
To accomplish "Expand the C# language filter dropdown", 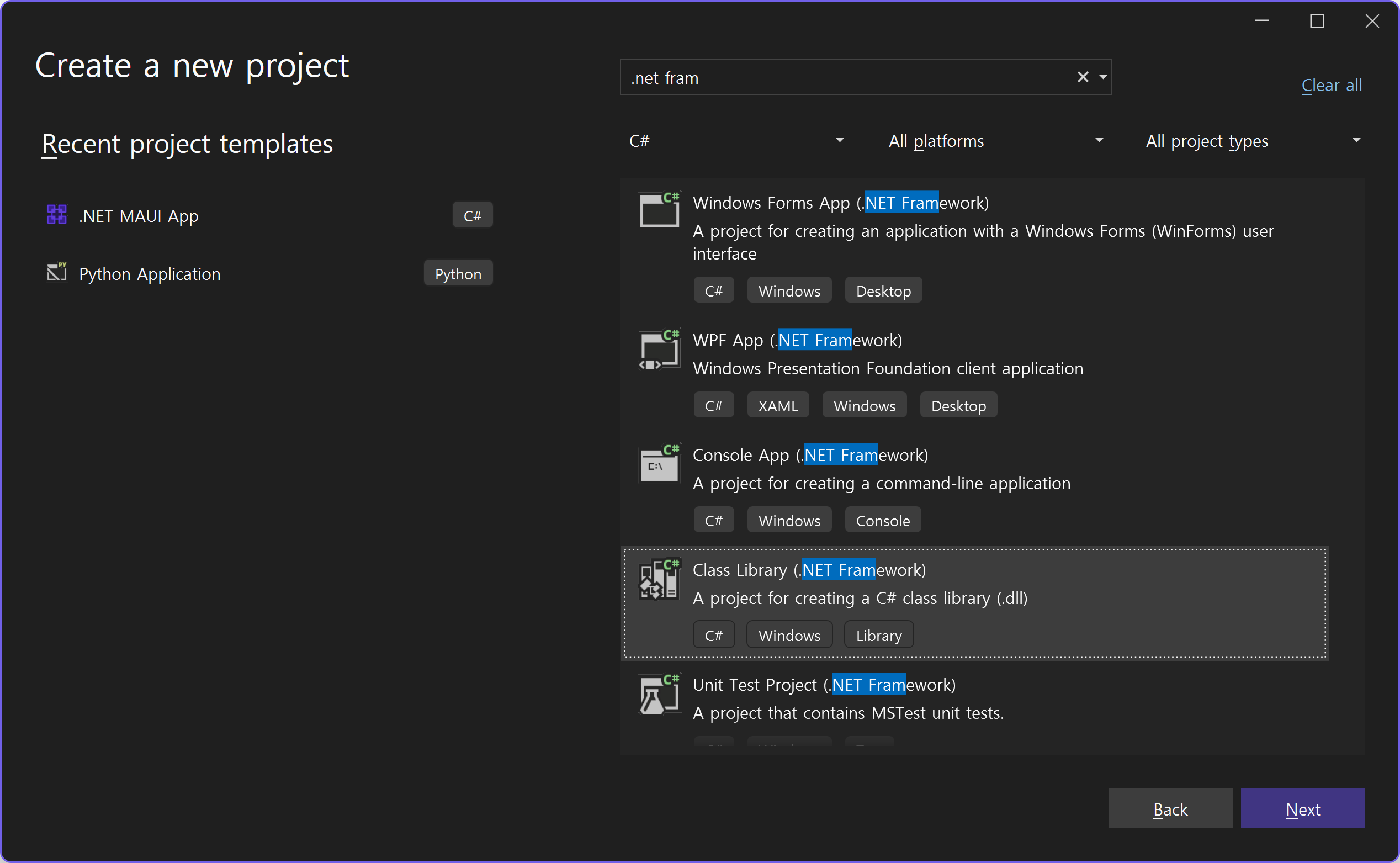I will pyautogui.click(x=735, y=141).
